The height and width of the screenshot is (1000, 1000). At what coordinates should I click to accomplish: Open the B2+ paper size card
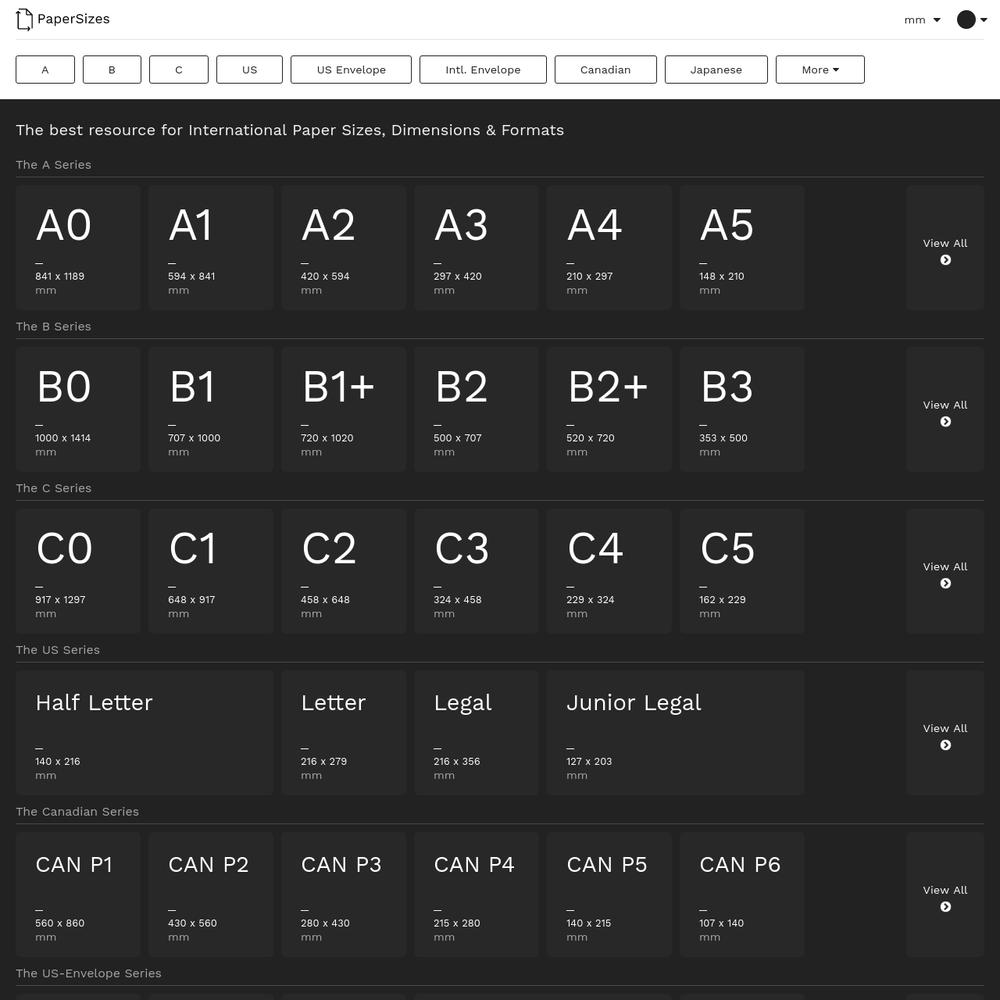(609, 409)
